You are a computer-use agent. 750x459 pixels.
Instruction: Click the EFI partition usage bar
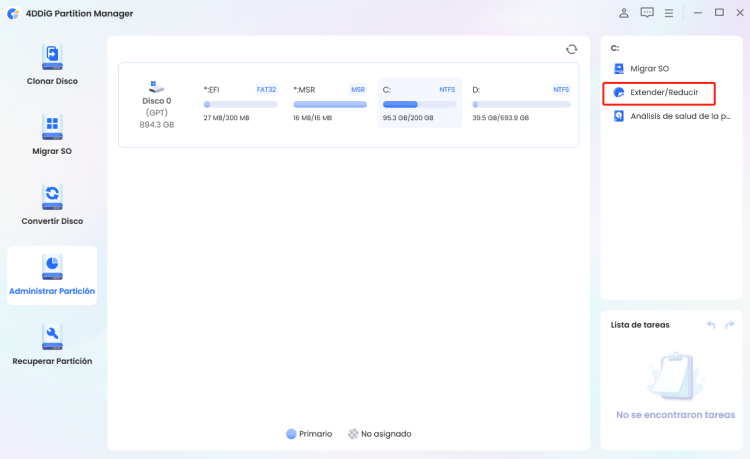click(x=240, y=104)
